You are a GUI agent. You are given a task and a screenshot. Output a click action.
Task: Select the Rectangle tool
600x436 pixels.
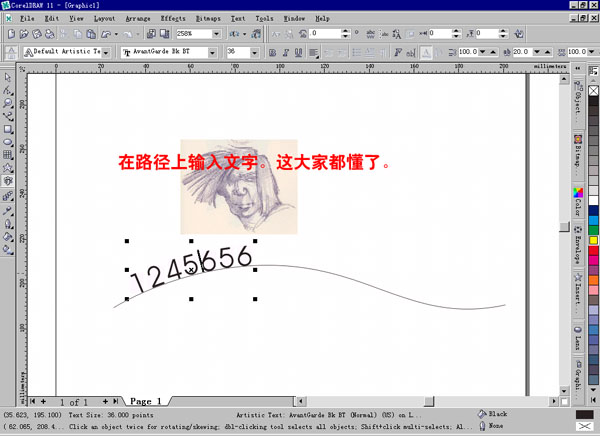(x=8, y=129)
